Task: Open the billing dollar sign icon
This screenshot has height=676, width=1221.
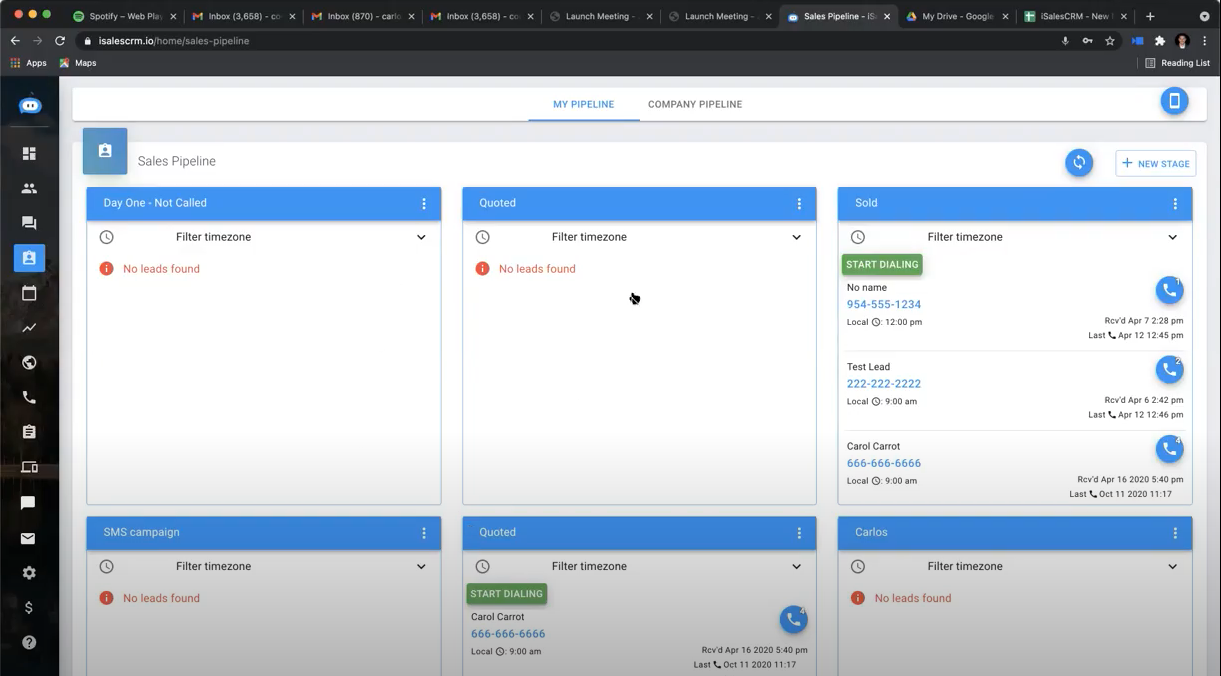Action: [x=29, y=608]
